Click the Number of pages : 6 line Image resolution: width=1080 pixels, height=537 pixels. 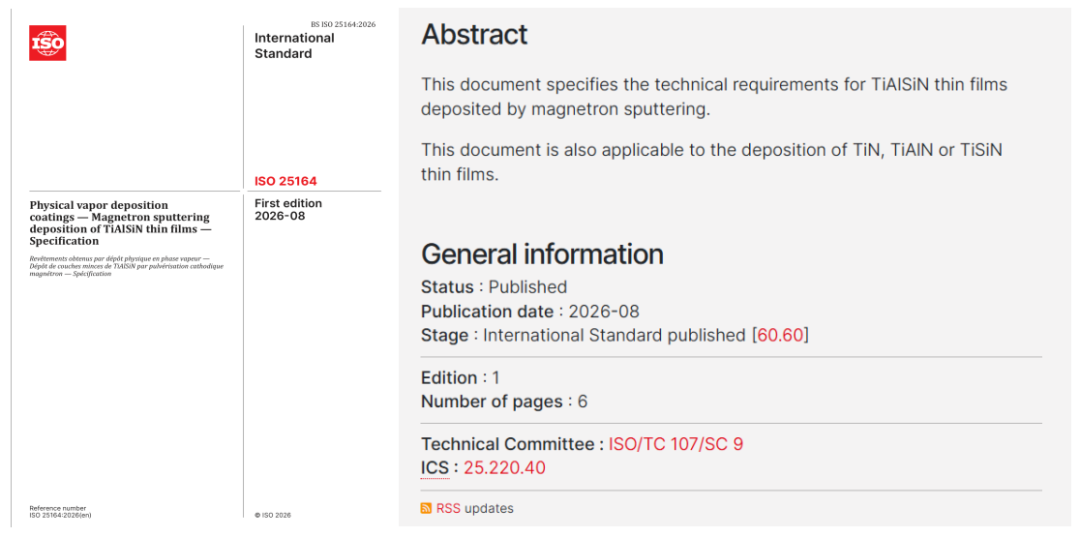(x=504, y=401)
